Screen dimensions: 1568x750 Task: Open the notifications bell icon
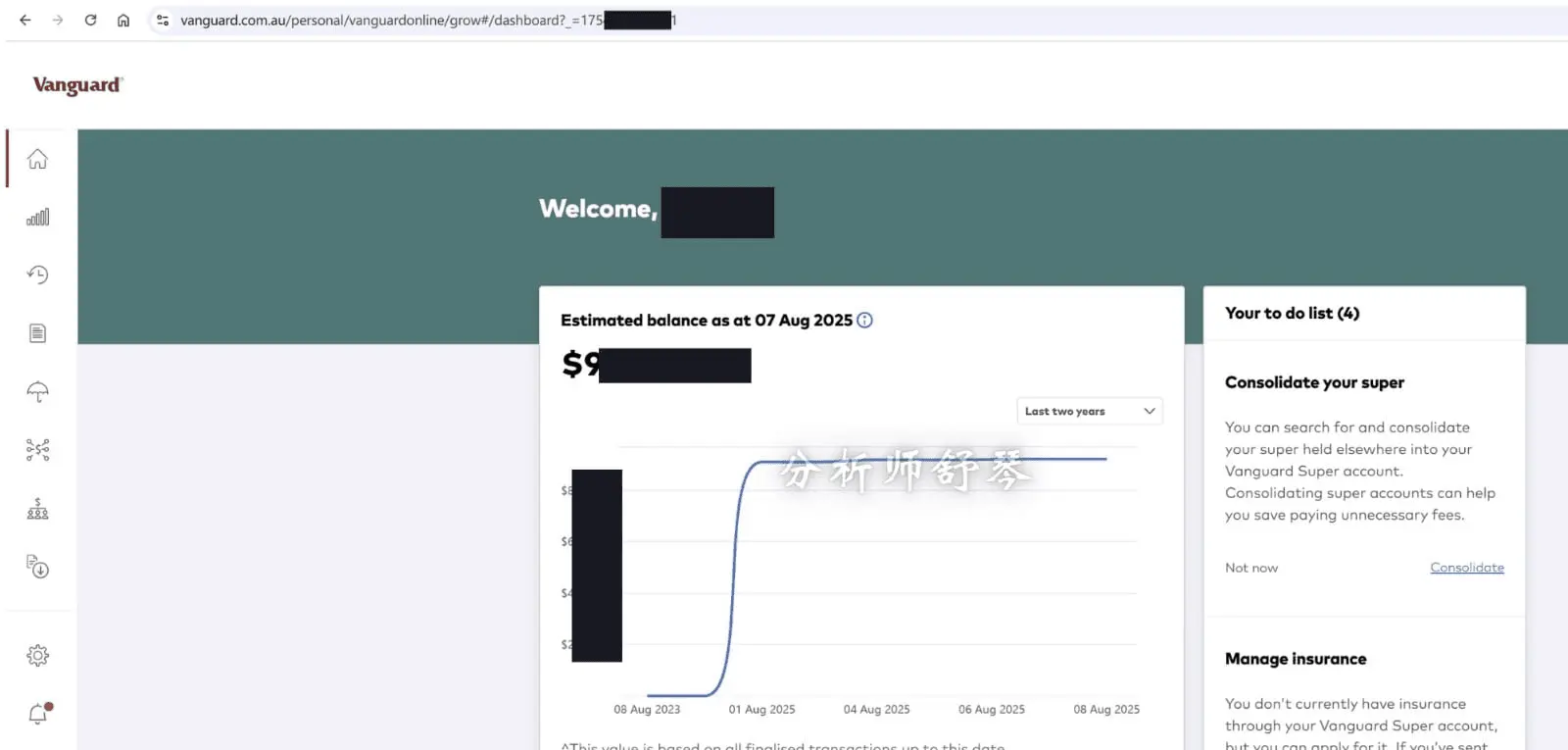[x=38, y=714]
